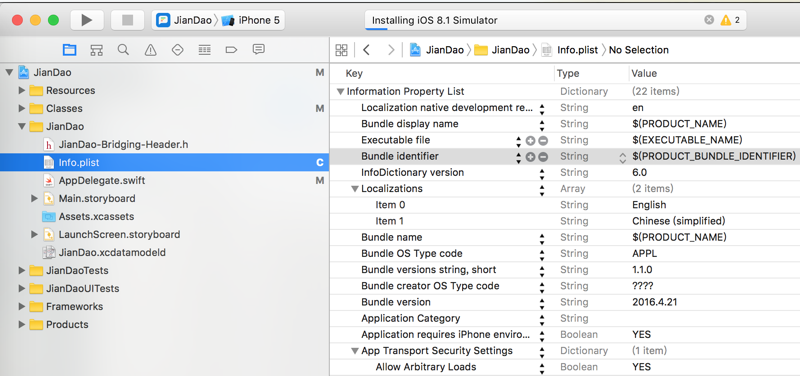800x376 pixels.
Task: Click YES value for Allow Arbitrary Loads
Action: click(x=641, y=367)
